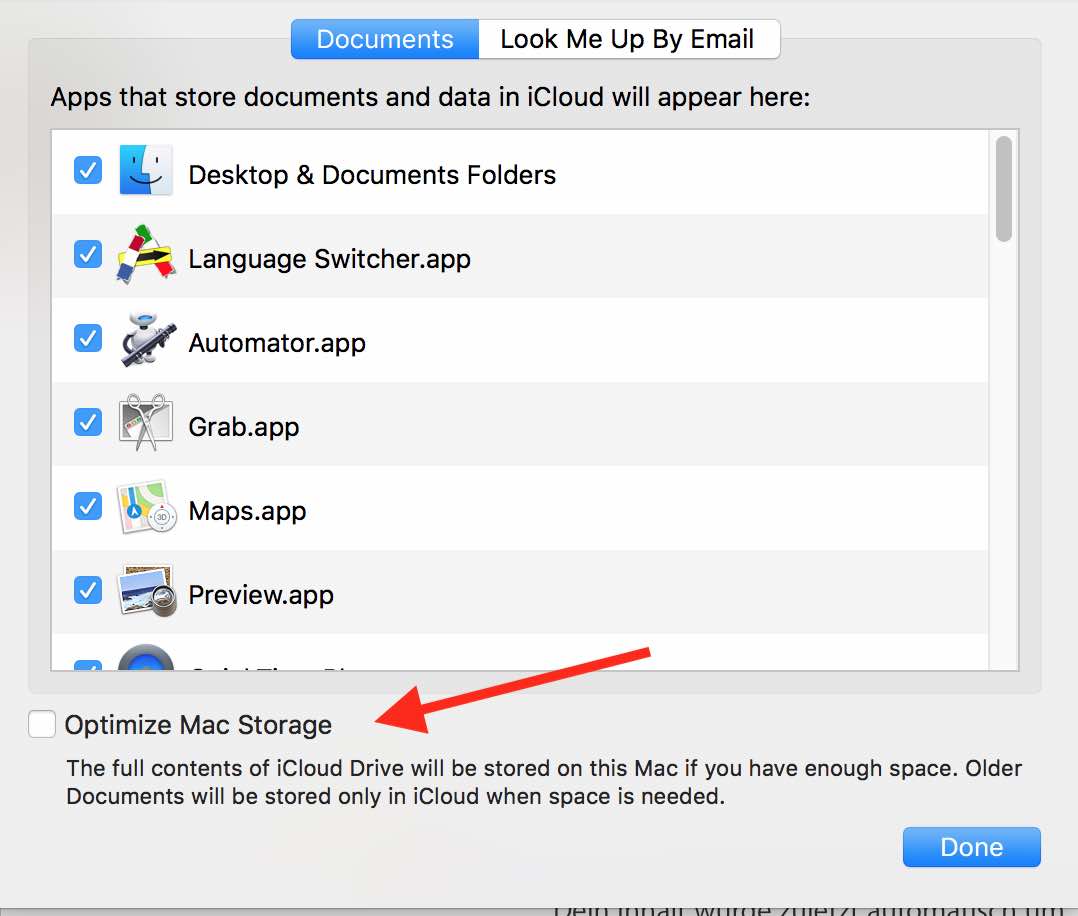Screen dimensions: 1078x916
Task: Enable Optimize Mac Storage checkbox
Action: 42,724
